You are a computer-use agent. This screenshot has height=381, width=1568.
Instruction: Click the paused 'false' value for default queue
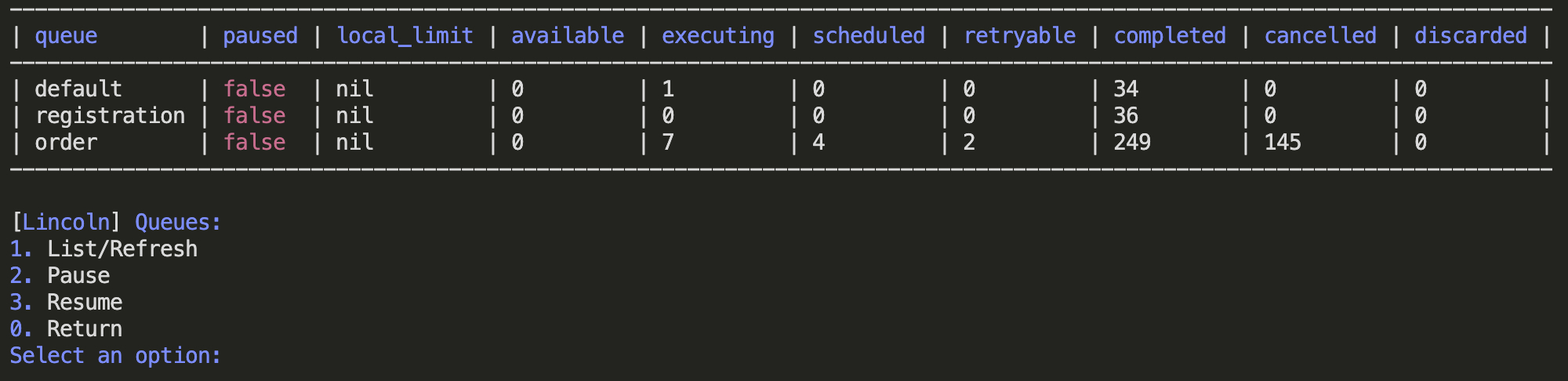coord(255,89)
